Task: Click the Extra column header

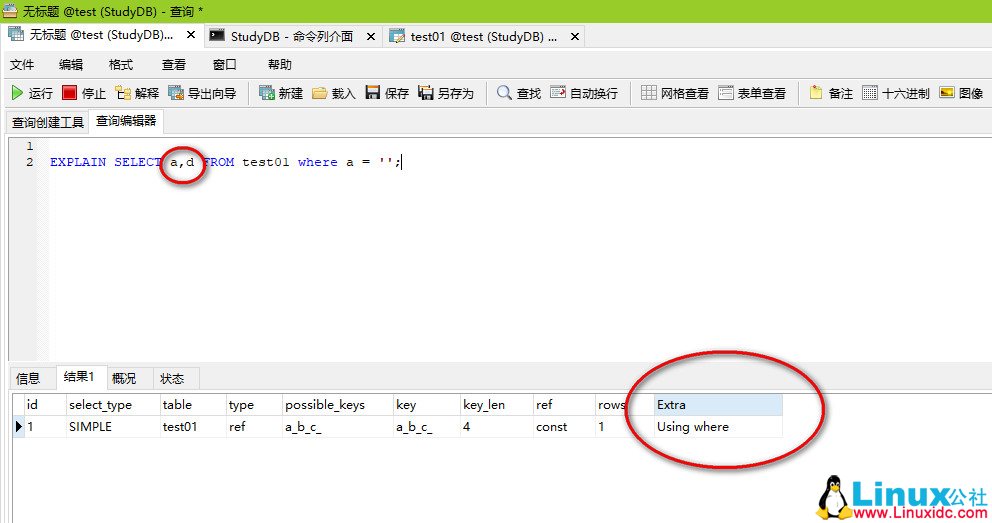Action: 718,405
